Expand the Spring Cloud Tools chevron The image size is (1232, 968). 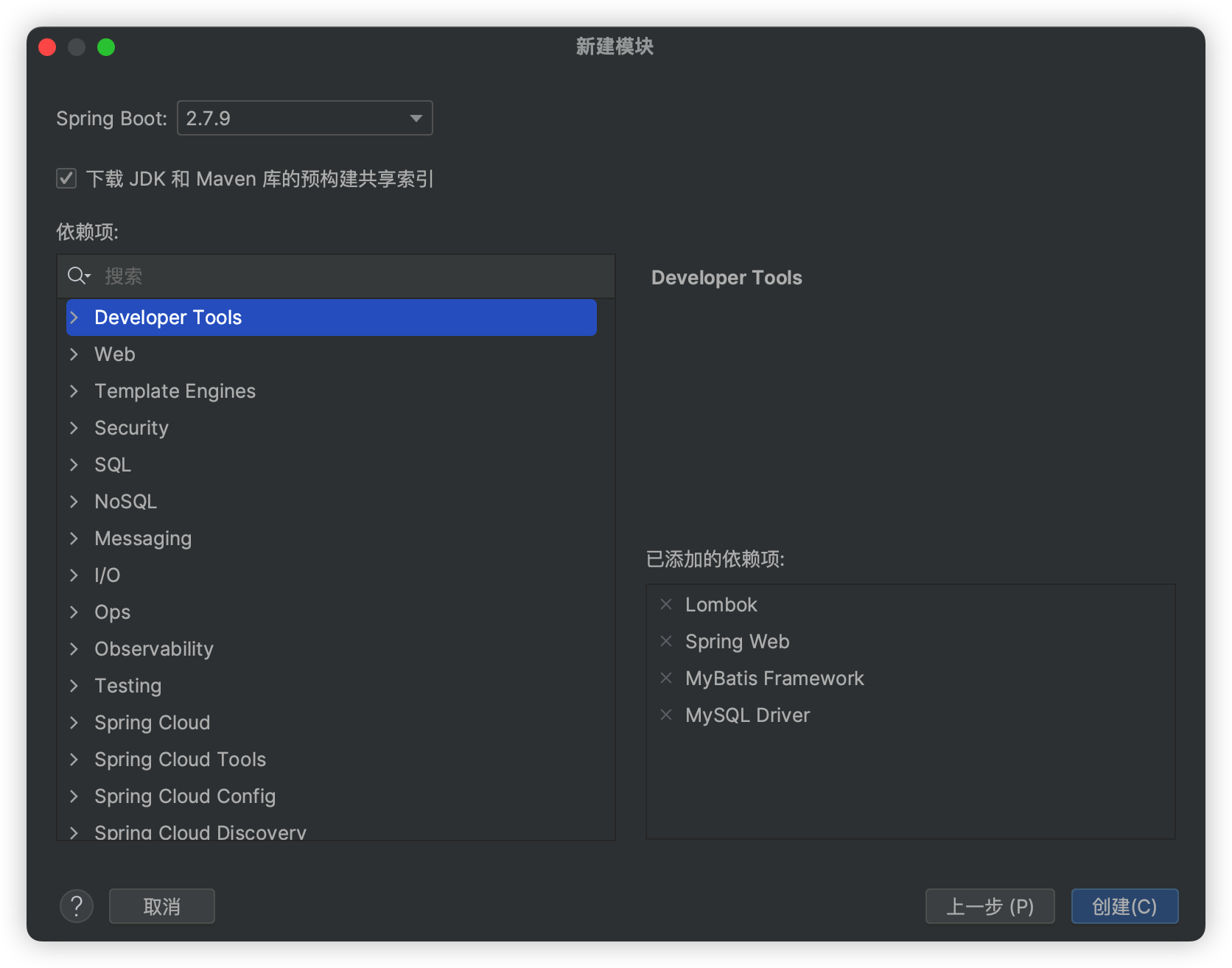[74, 760]
